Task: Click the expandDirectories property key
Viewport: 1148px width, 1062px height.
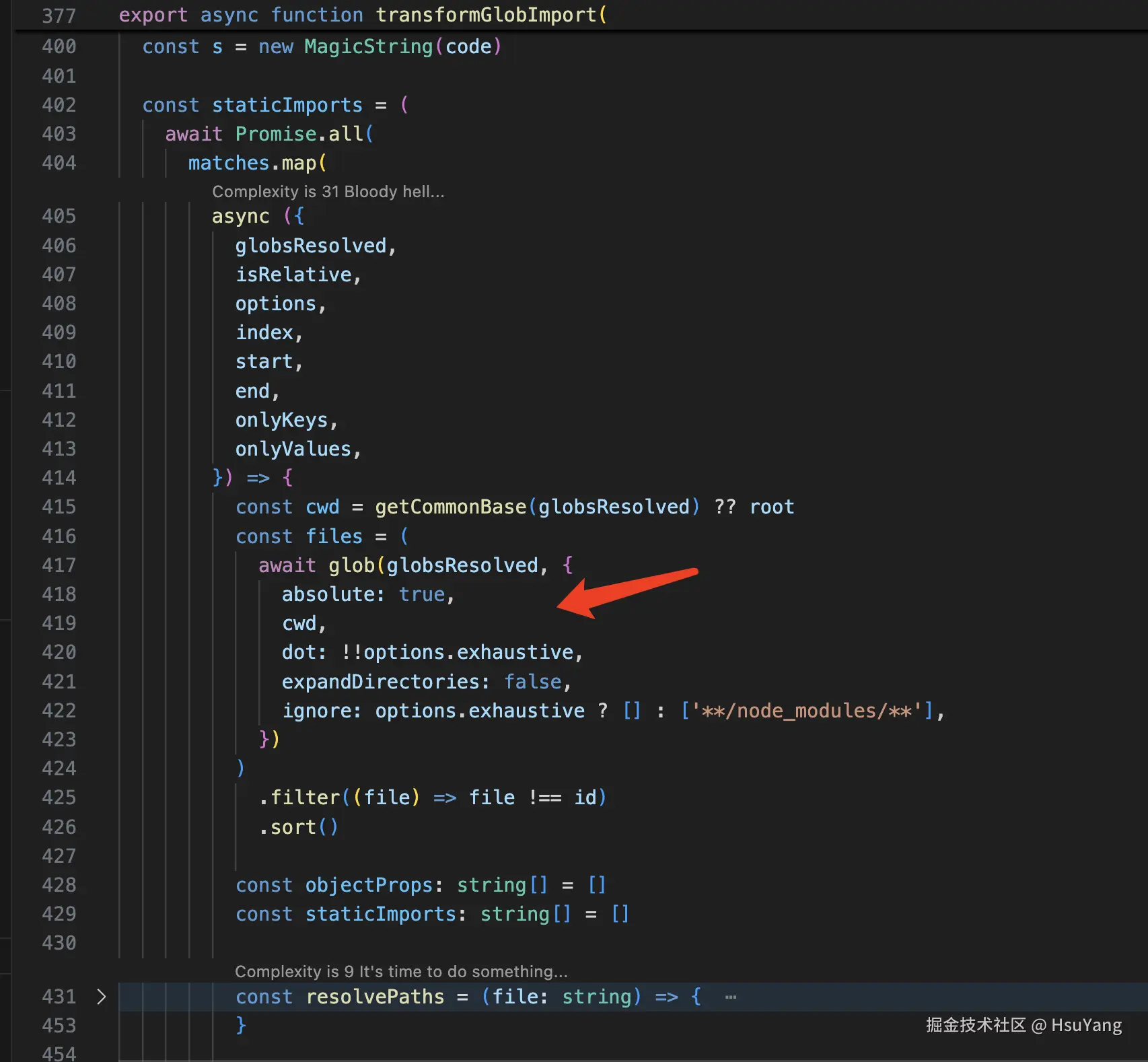Action: tap(381, 682)
